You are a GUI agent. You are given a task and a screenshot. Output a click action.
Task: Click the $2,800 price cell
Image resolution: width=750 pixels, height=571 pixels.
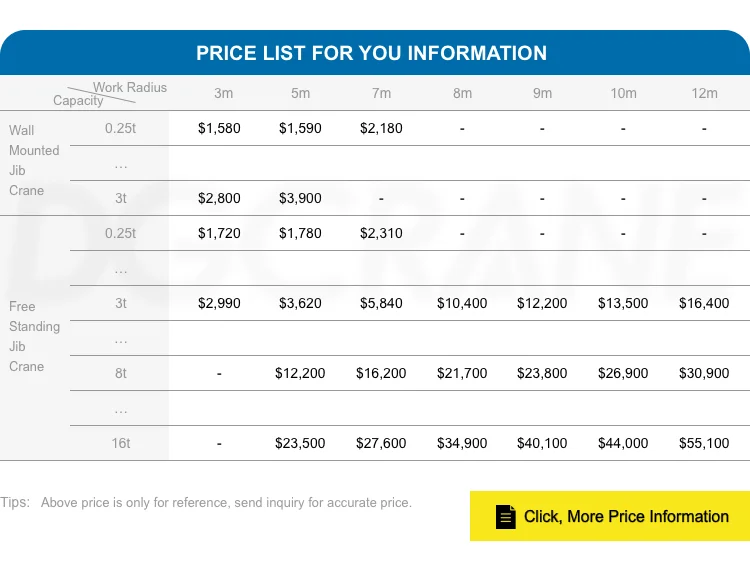(x=219, y=198)
